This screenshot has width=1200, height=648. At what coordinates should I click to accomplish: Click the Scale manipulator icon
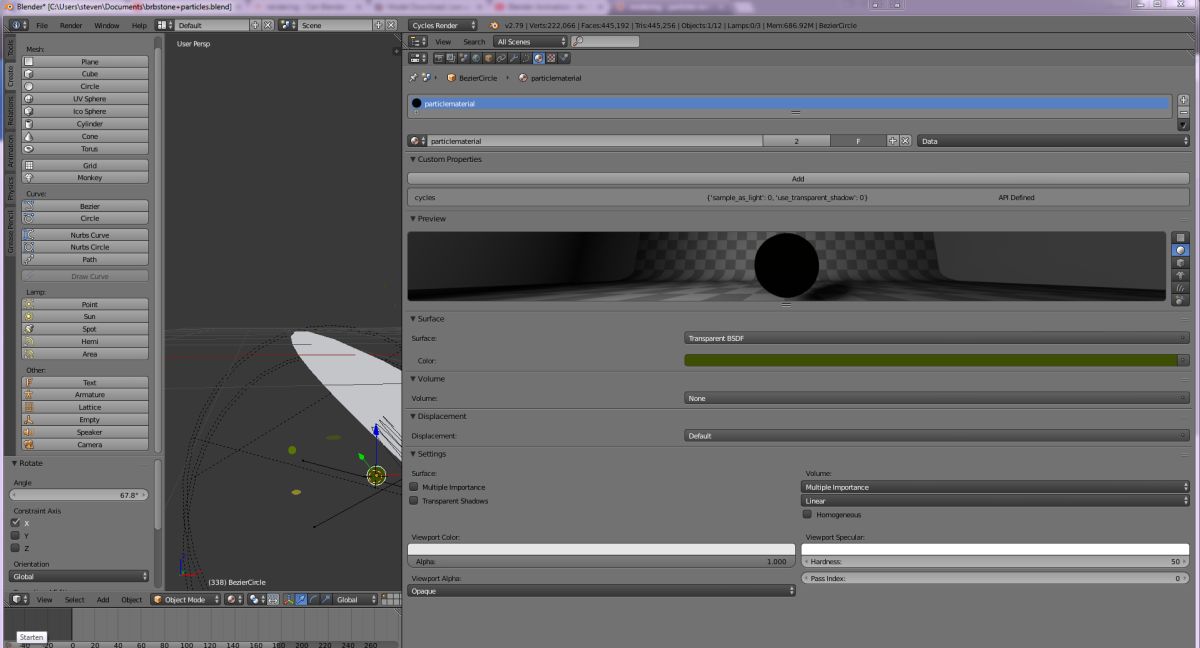[x=326, y=599]
